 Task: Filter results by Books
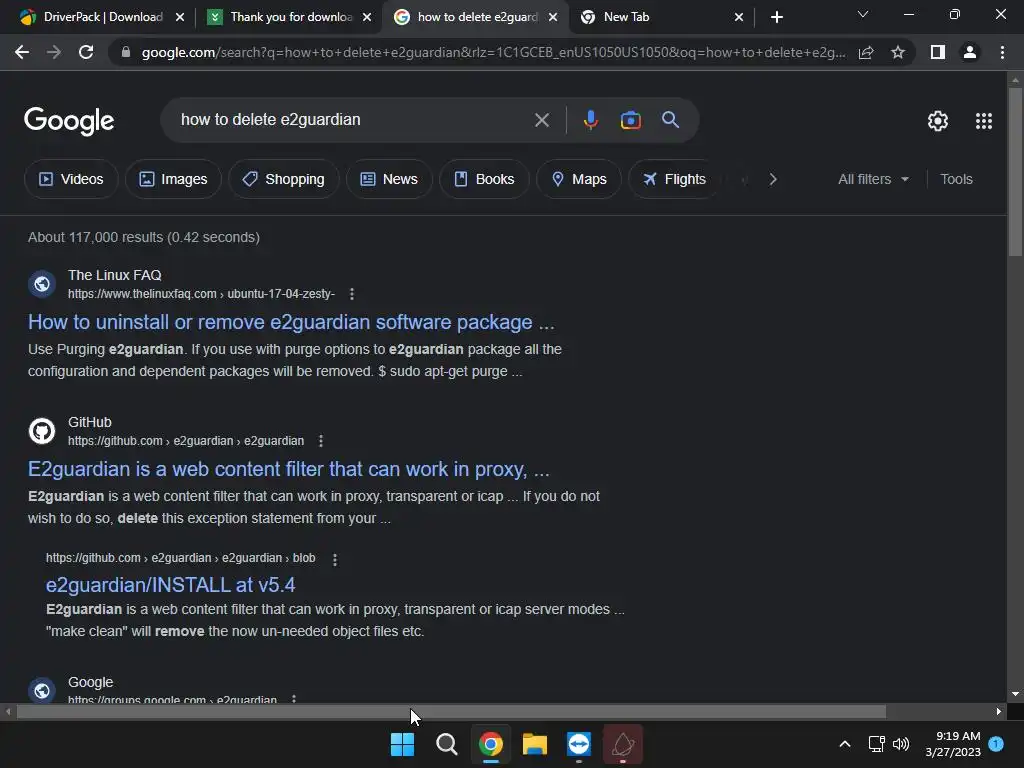tap(484, 179)
